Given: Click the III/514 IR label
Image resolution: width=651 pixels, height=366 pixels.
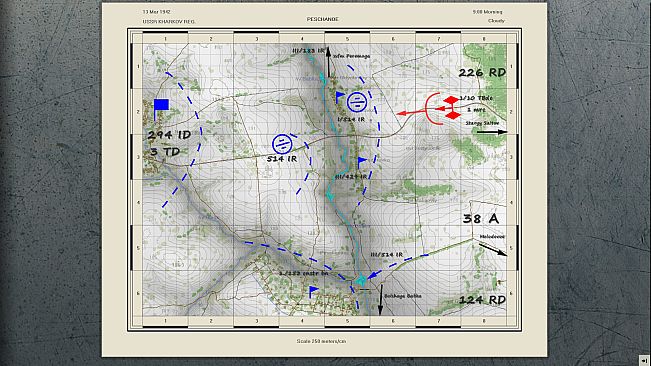Looking at the screenshot, I should click(387, 254).
